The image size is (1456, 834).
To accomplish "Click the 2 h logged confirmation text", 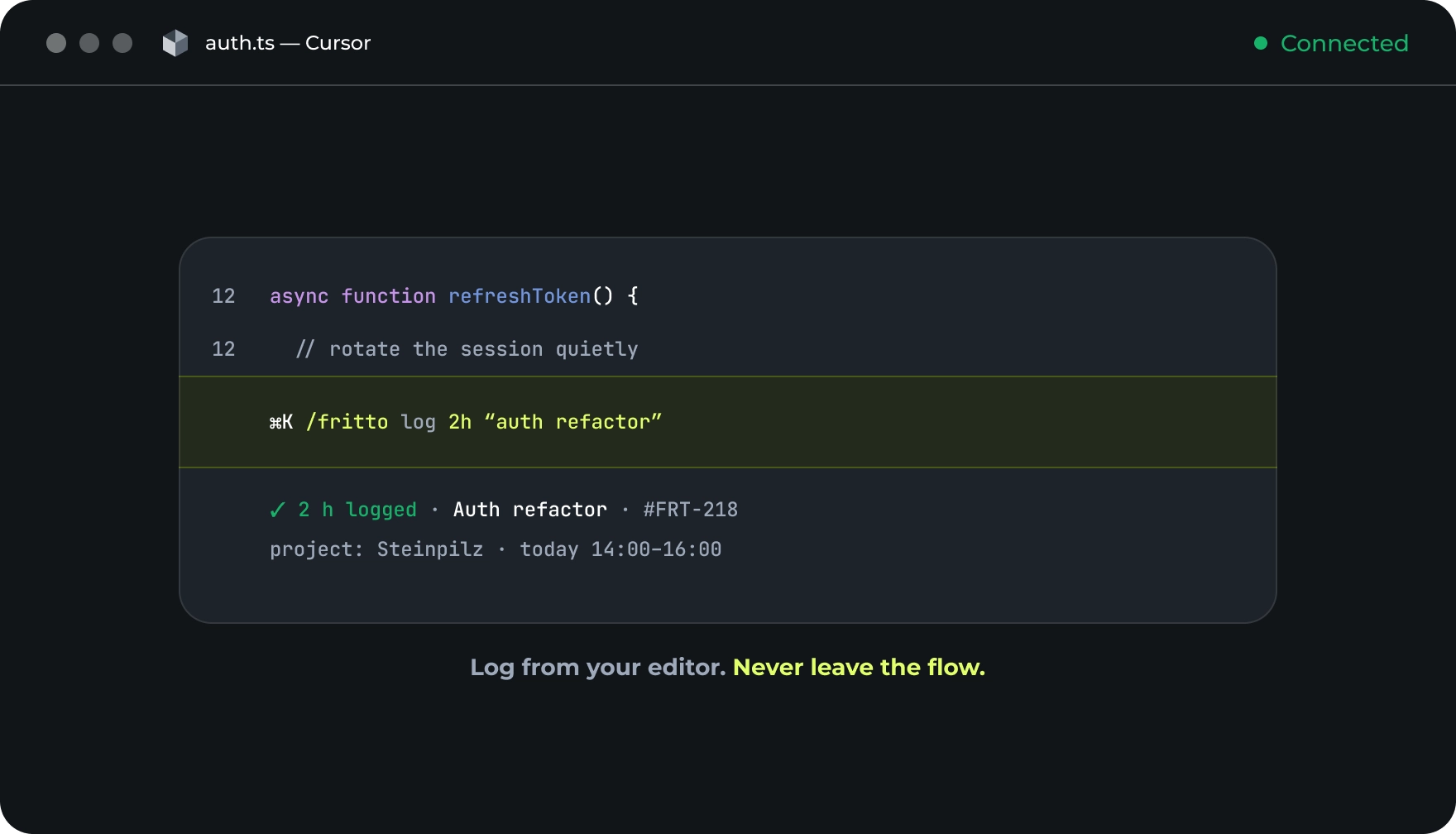I will pyautogui.click(x=357, y=510).
